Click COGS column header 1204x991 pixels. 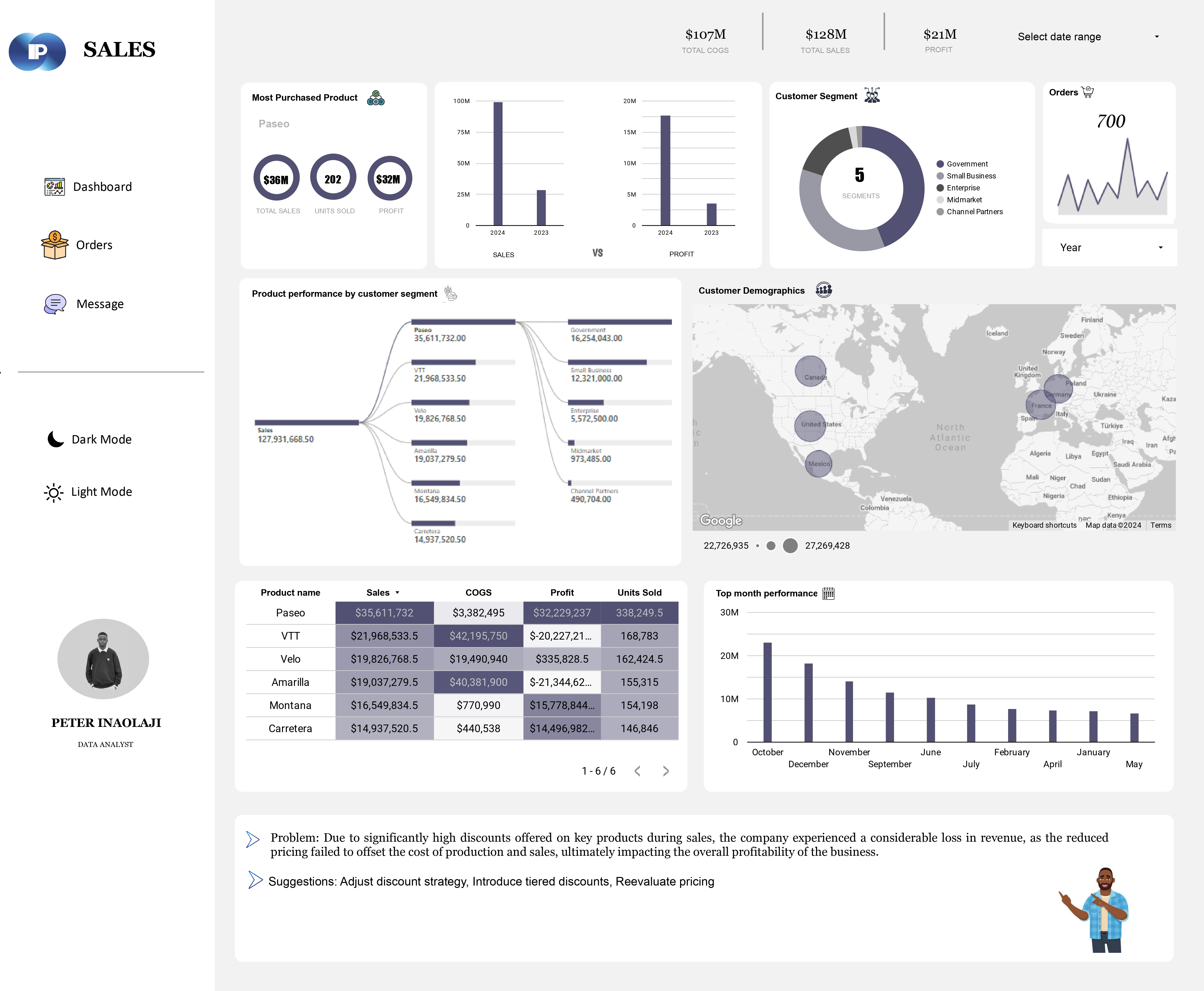coord(478,593)
